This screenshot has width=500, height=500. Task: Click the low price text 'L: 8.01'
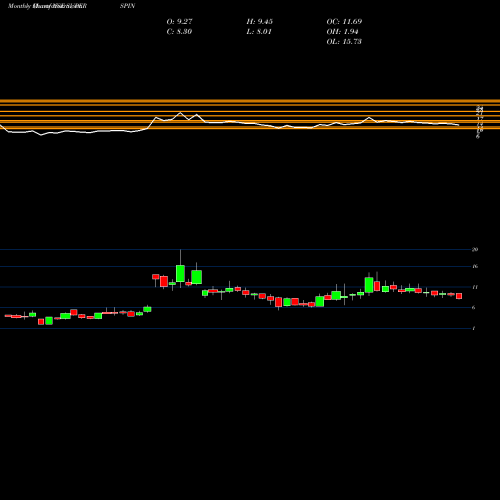[x=259, y=32]
